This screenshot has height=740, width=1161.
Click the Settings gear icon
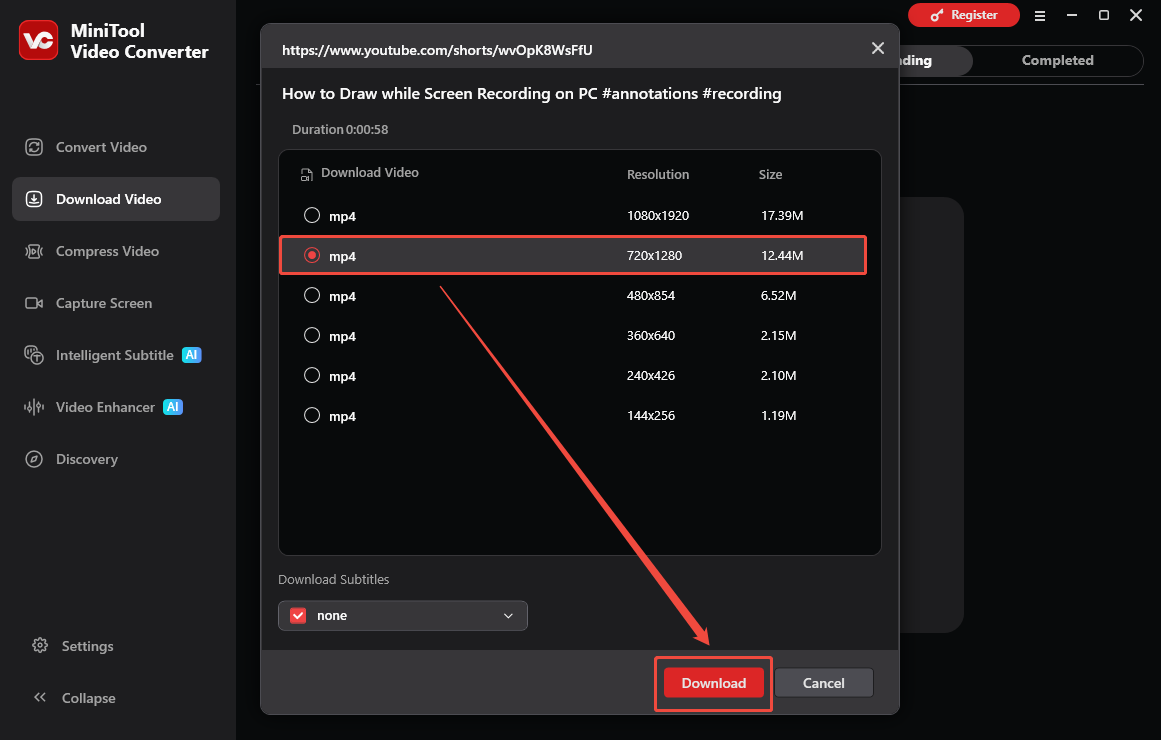[40, 645]
